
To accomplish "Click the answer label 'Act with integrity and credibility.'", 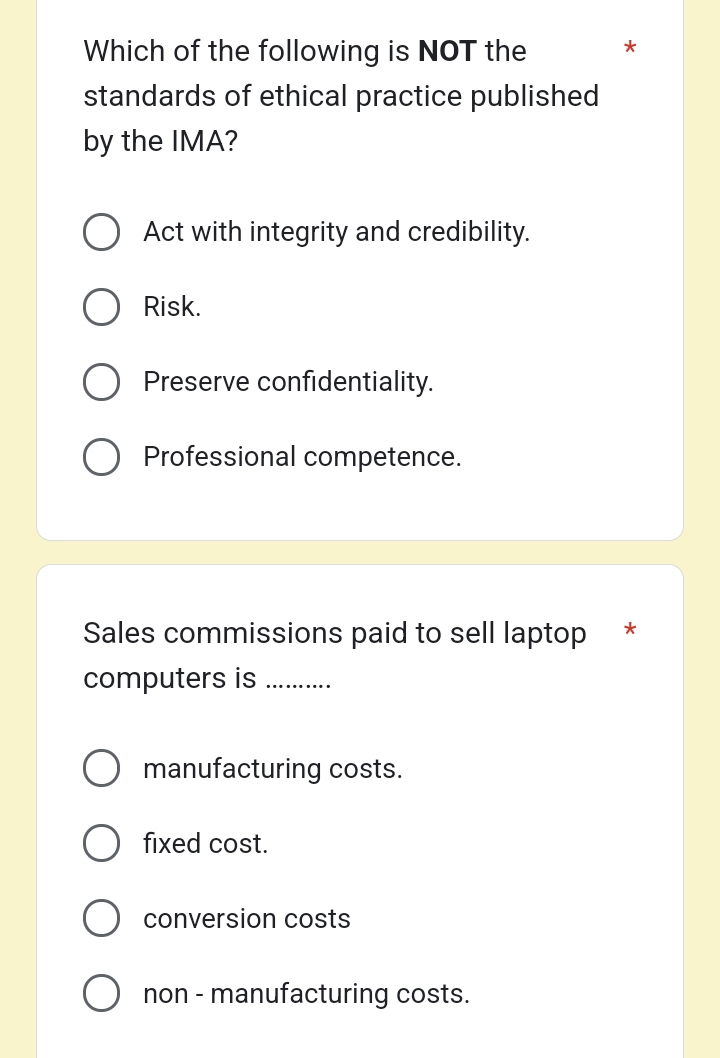I will pos(337,231).
